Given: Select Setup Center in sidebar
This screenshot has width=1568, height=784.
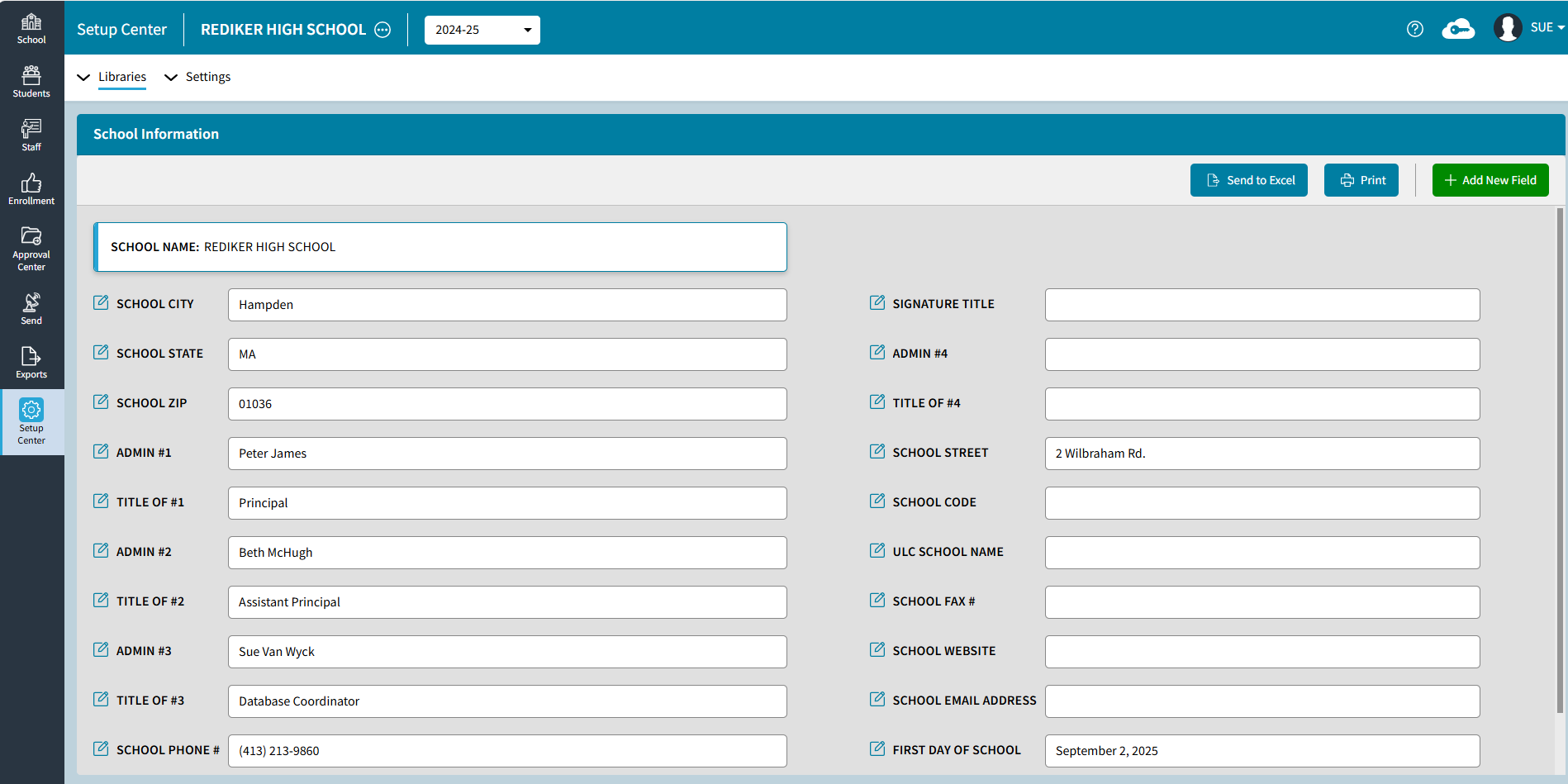Looking at the screenshot, I should click(x=31, y=422).
